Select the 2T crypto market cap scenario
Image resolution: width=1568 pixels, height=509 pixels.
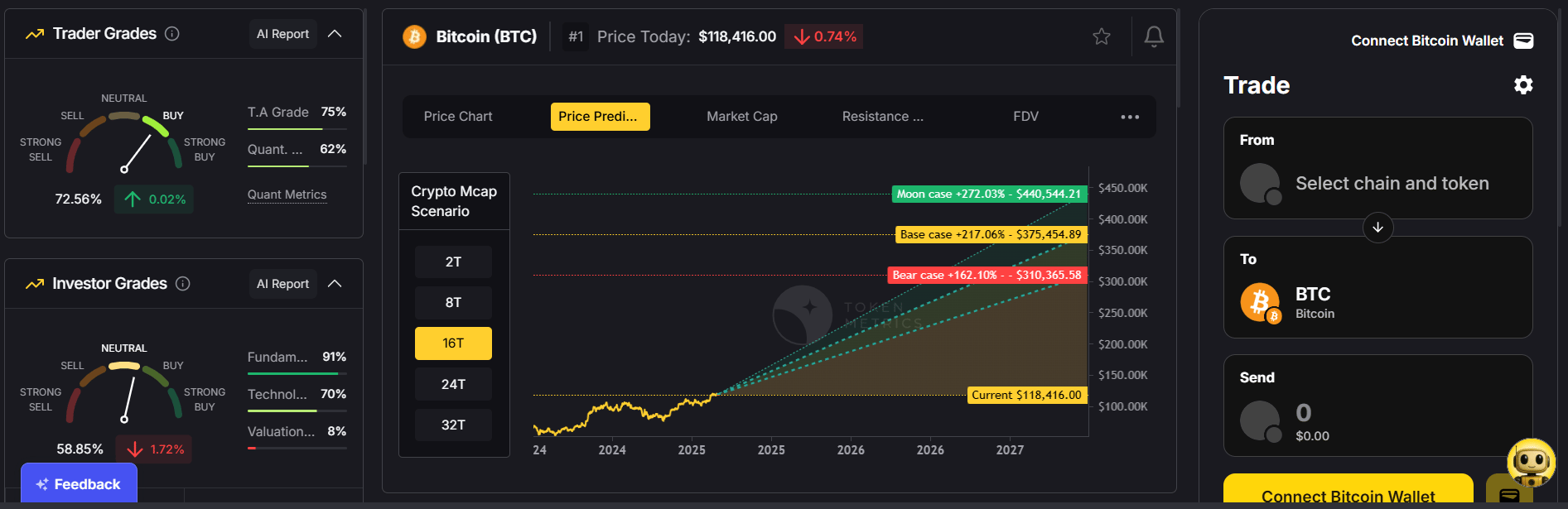tap(453, 262)
